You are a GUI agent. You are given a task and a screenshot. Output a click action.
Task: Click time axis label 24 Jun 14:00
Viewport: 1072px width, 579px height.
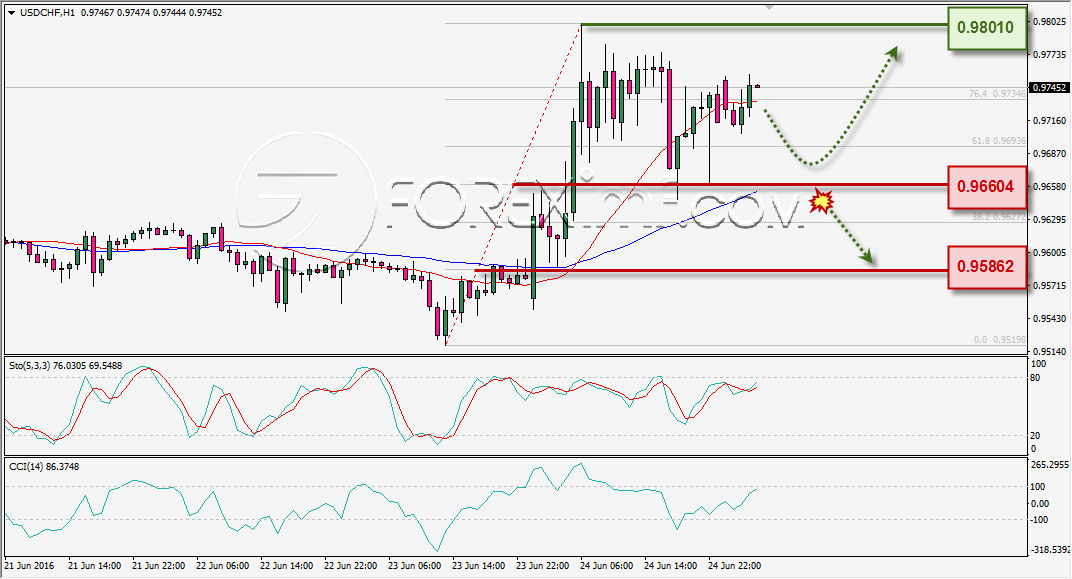[x=671, y=566]
